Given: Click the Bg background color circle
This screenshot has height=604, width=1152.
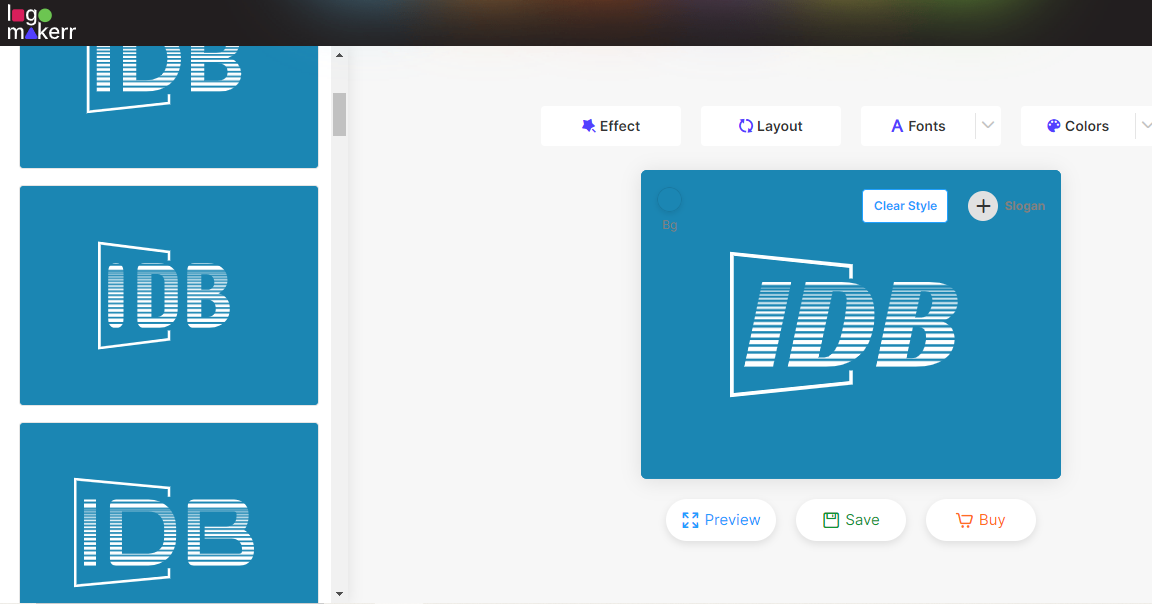Looking at the screenshot, I should 669,198.
